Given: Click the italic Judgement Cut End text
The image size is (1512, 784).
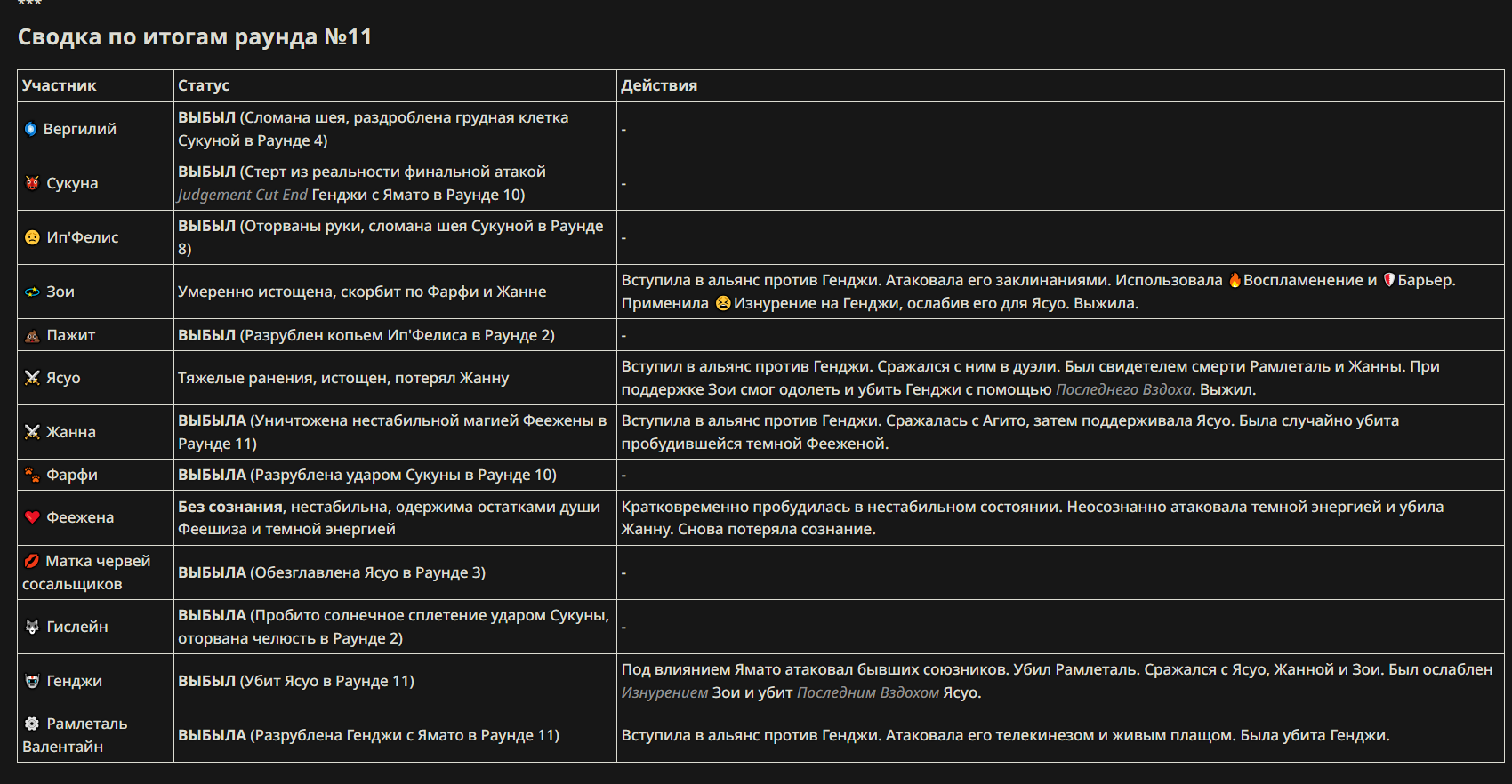Looking at the screenshot, I should point(243,195).
